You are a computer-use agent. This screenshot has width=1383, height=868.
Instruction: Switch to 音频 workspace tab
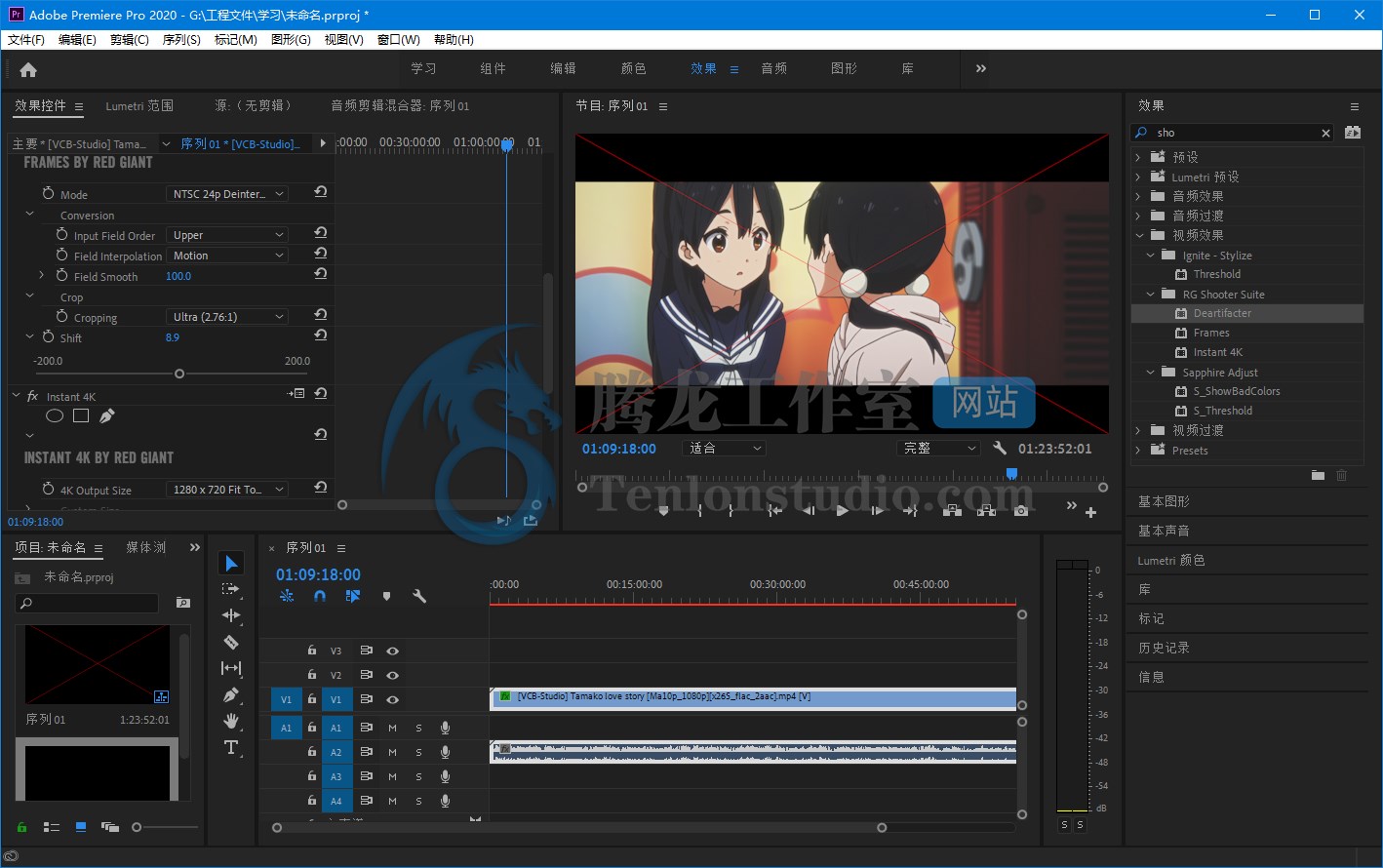click(774, 68)
